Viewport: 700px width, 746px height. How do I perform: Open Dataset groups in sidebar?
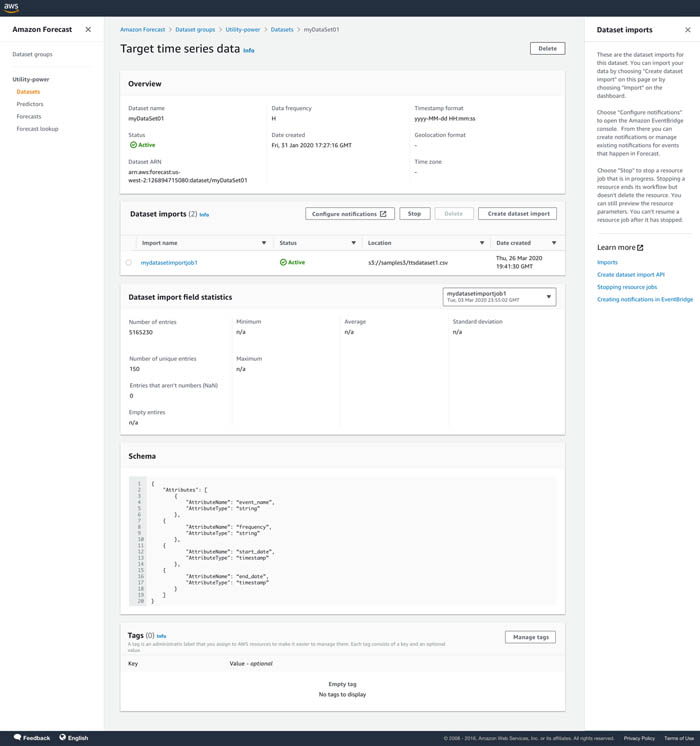32,54
